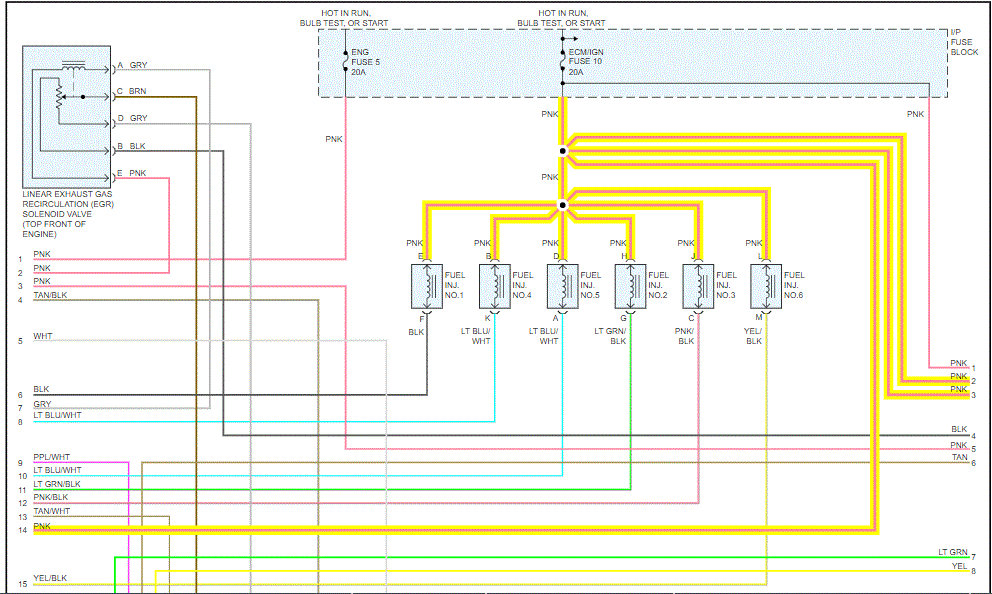Click highlighted PNK label at right pin 2
The image size is (992, 594).
point(958,376)
